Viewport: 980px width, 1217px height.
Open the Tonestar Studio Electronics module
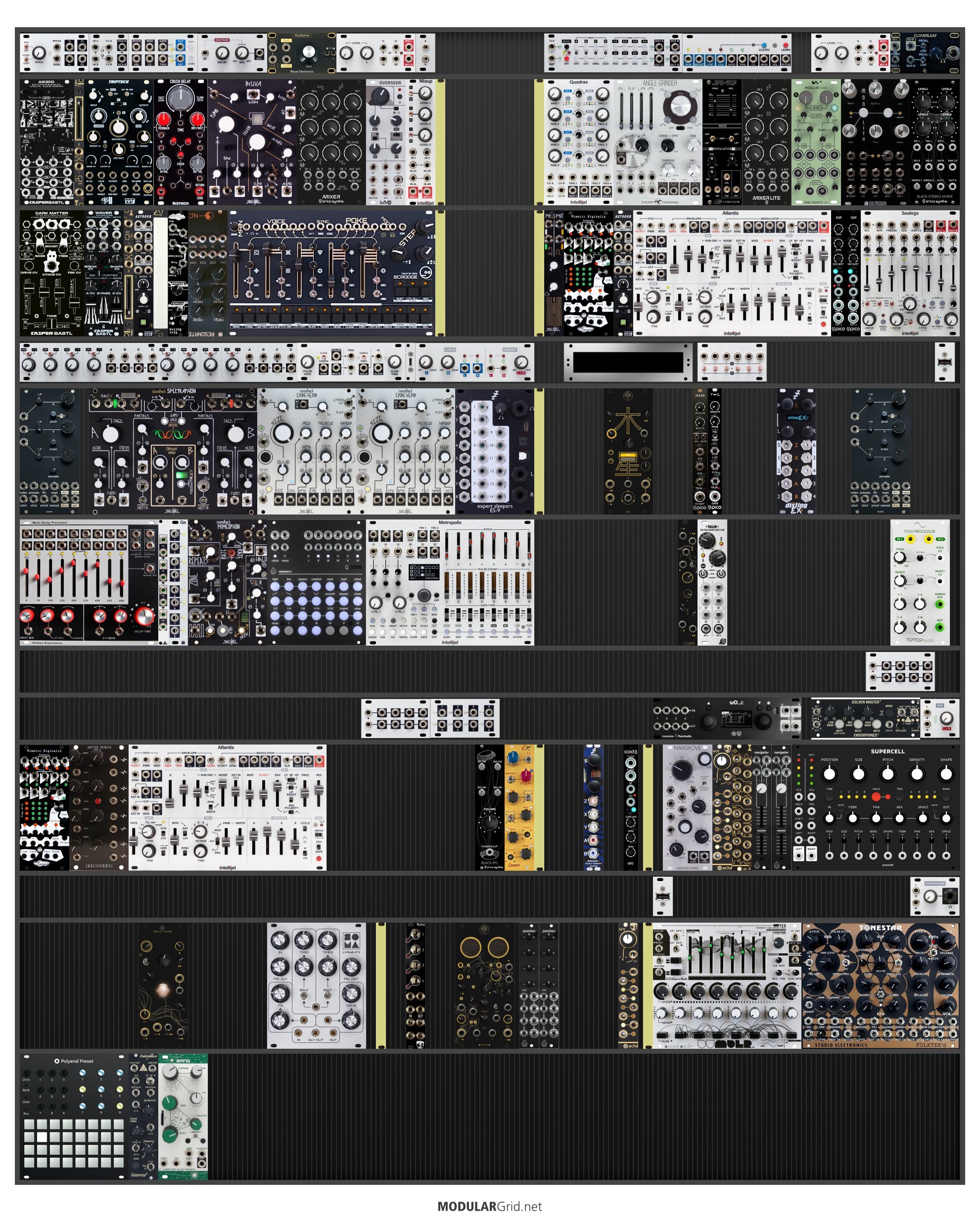point(881,986)
